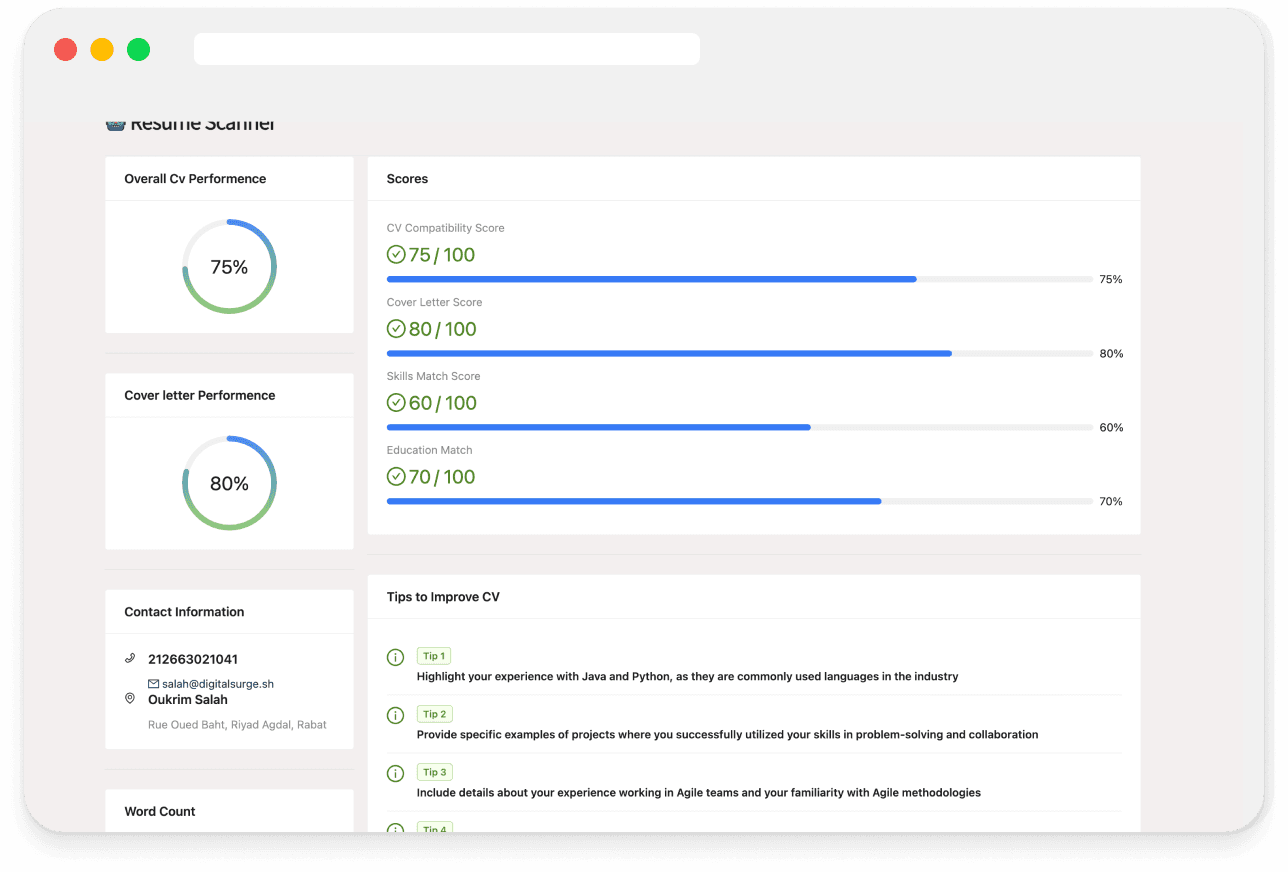This screenshot has width=1288, height=872.
Task: Click the info icon next to Tip 1
Action: (396, 657)
